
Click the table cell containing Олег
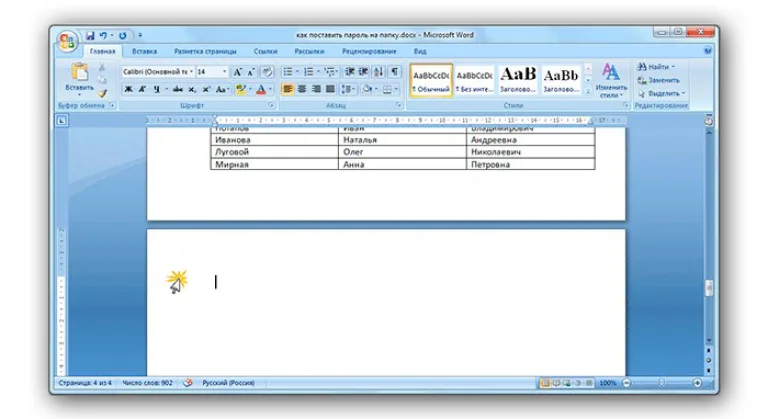[x=402, y=152]
